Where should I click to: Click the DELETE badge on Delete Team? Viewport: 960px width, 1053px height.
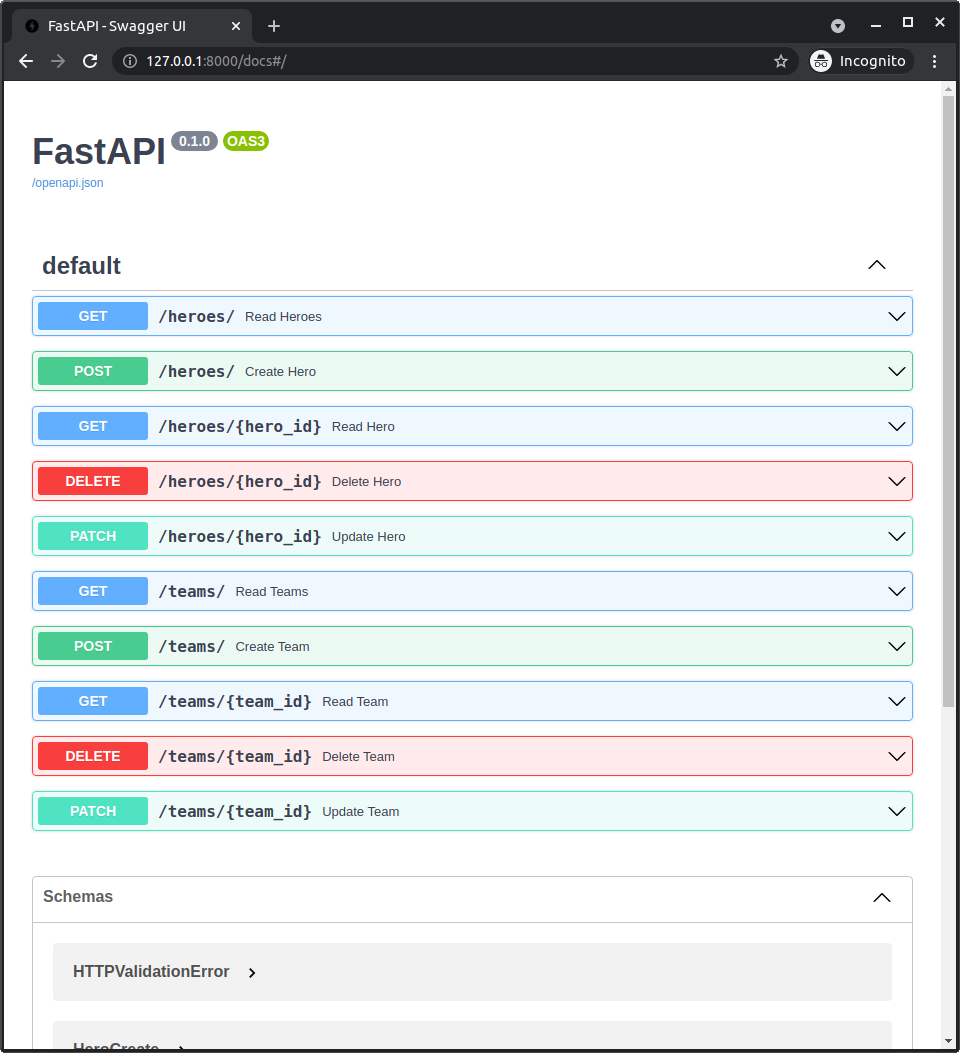[x=91, y=755]
